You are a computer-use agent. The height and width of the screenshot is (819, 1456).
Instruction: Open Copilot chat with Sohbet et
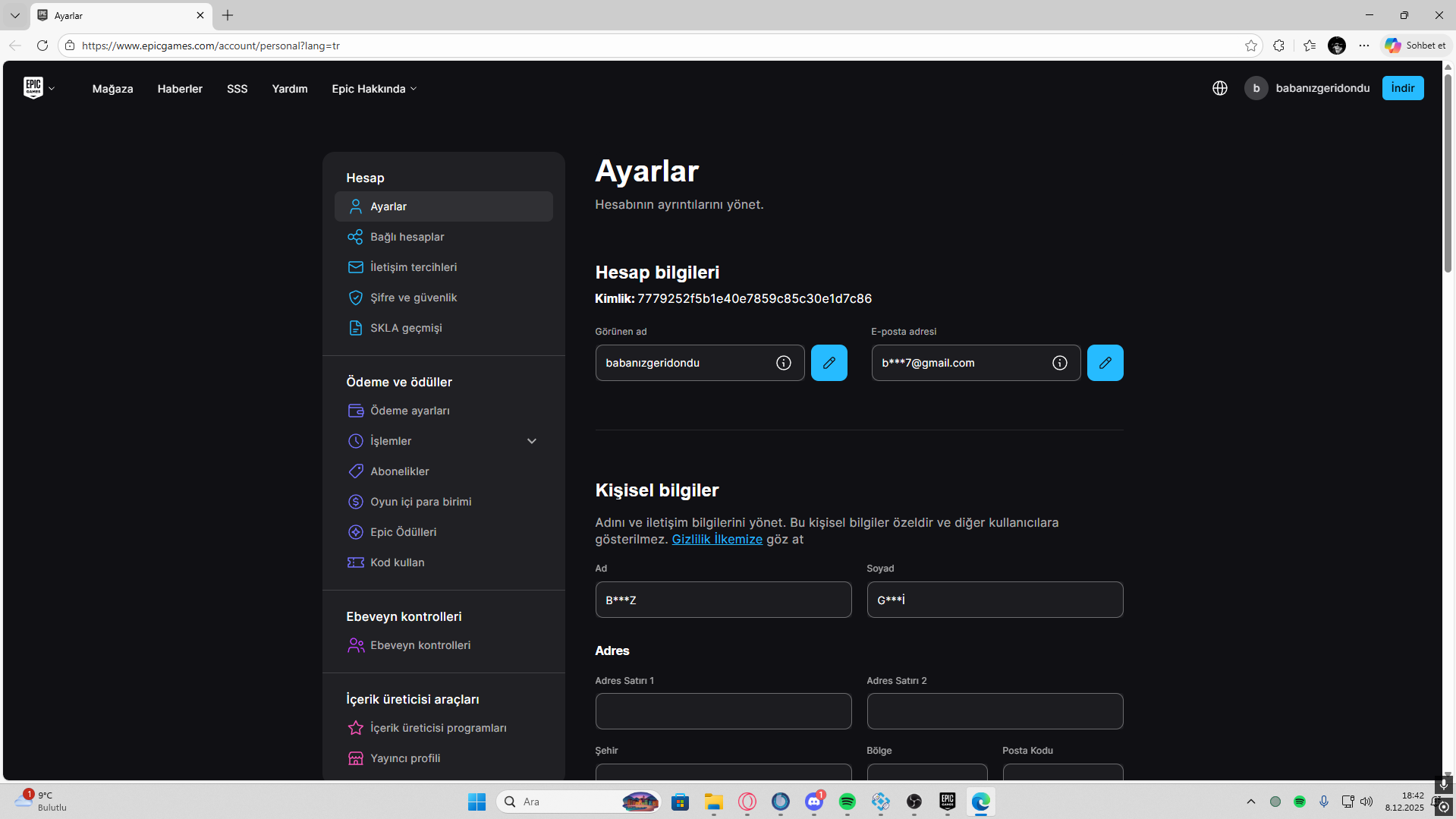(x=1415, y=46)
